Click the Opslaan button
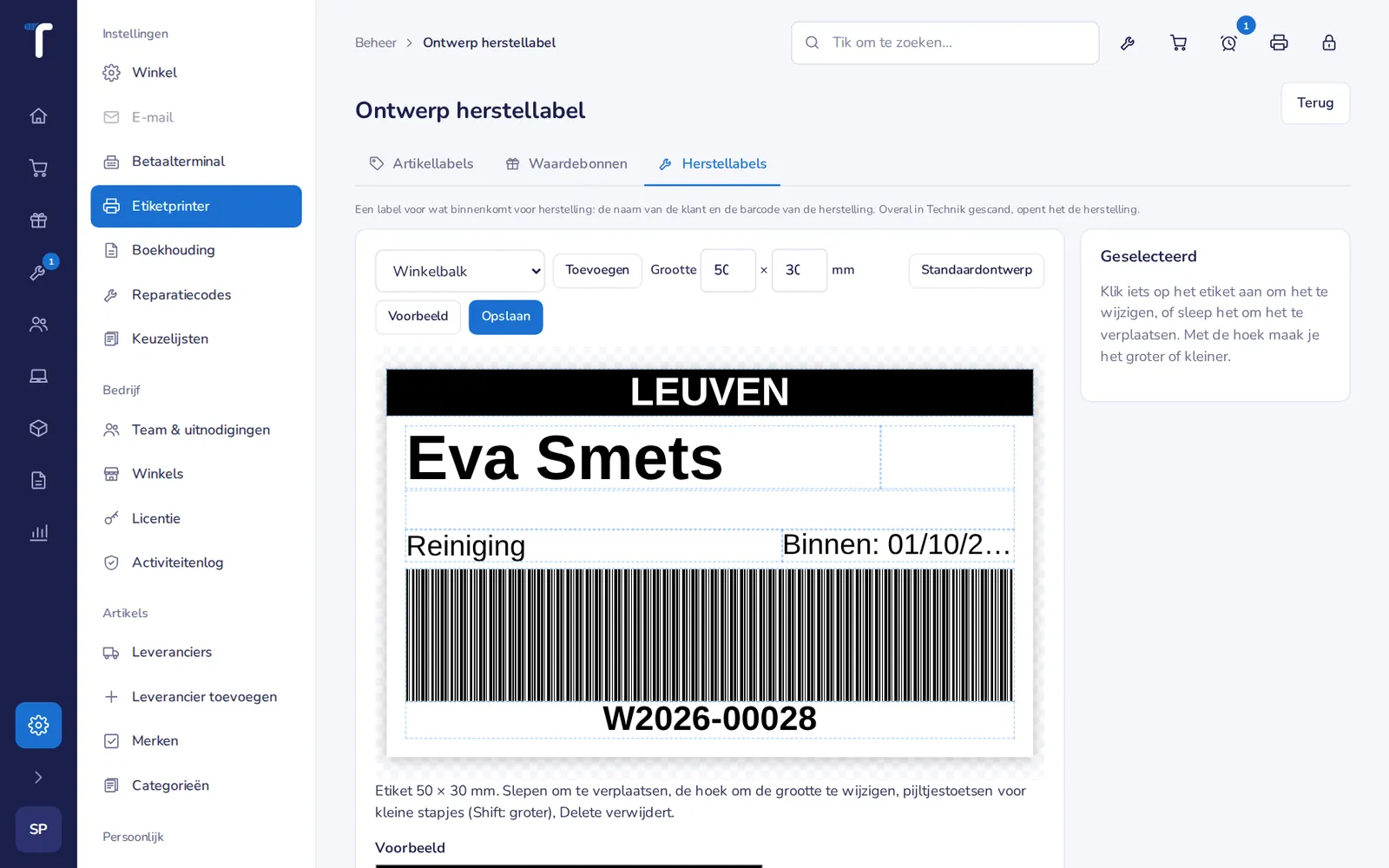 506,317
